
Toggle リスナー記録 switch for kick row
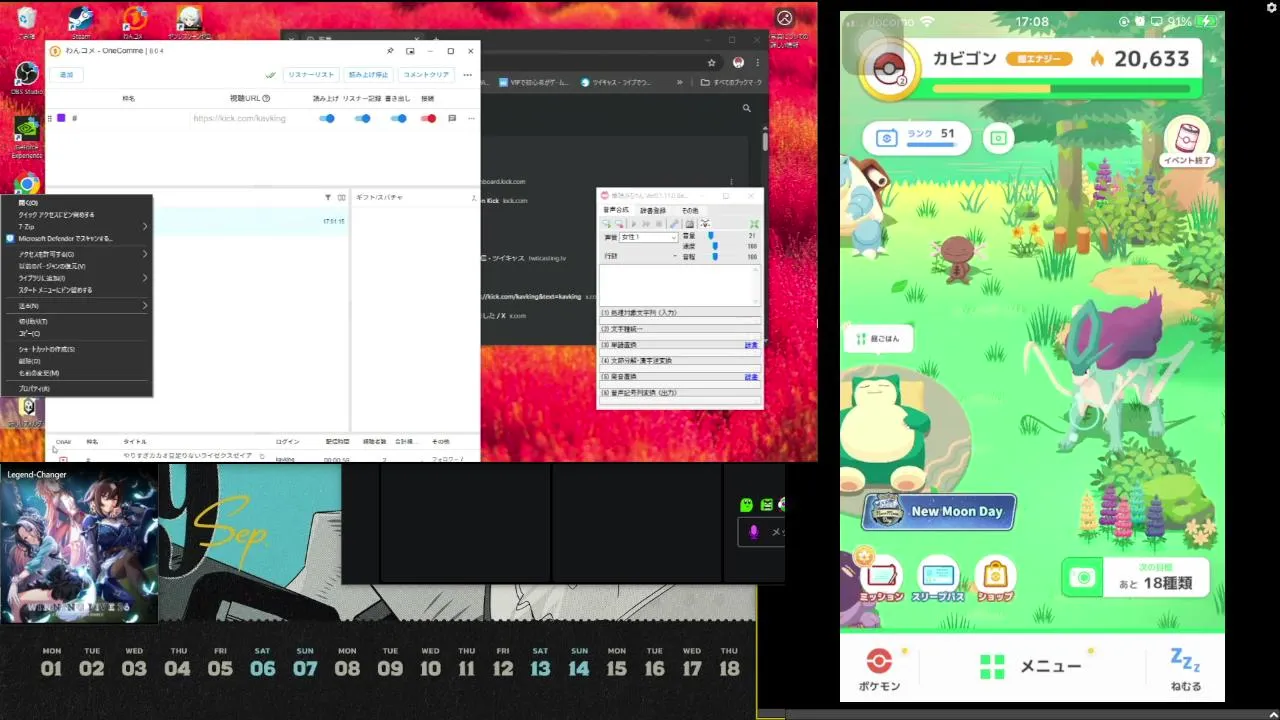click(362, 118)
